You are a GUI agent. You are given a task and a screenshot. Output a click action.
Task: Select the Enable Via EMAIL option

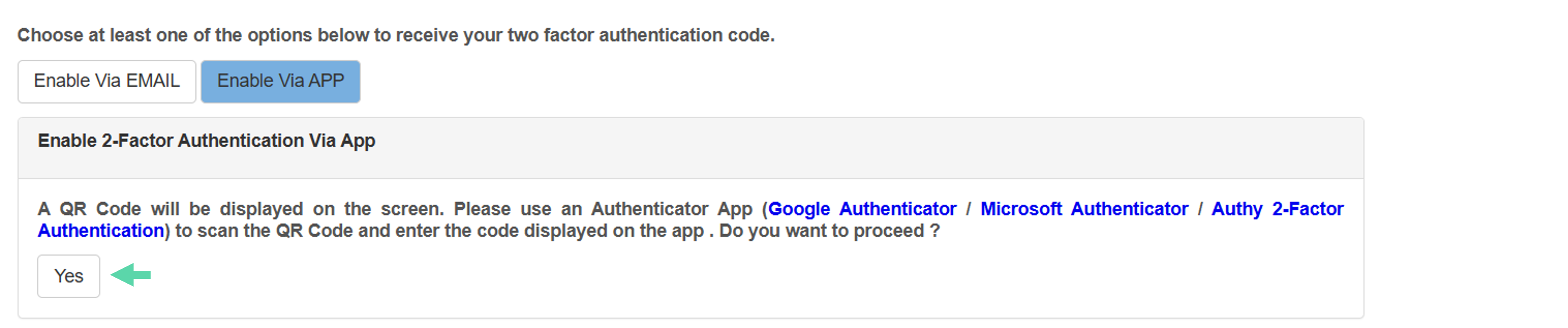(106, 81)
